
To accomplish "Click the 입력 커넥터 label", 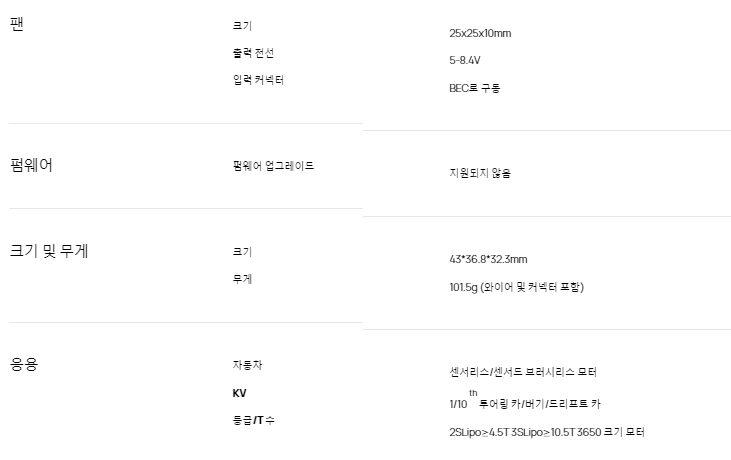I will 258,80.
